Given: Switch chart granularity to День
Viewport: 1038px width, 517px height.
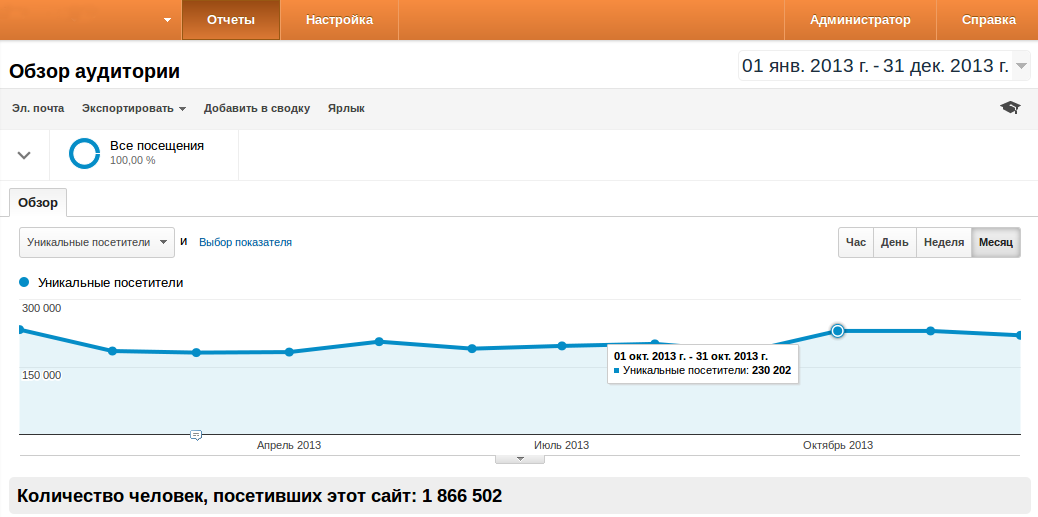Looking at the screenshot, I should coord(894,242).
